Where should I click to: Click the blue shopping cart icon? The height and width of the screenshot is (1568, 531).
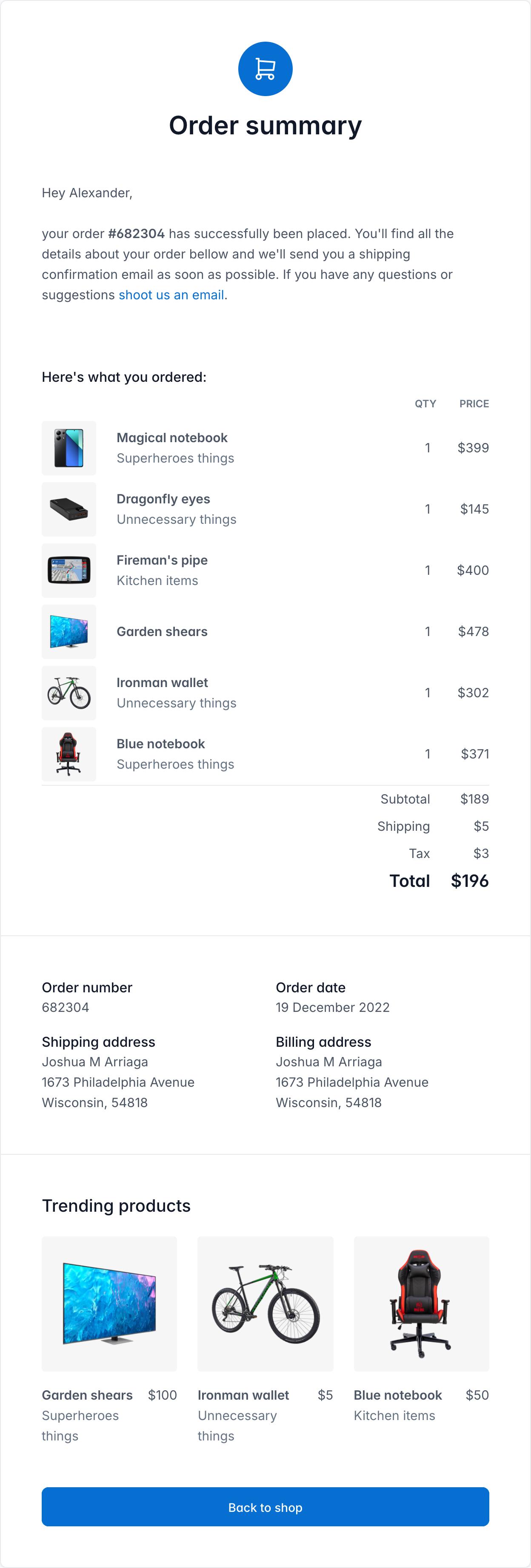(x=265, y=69)
